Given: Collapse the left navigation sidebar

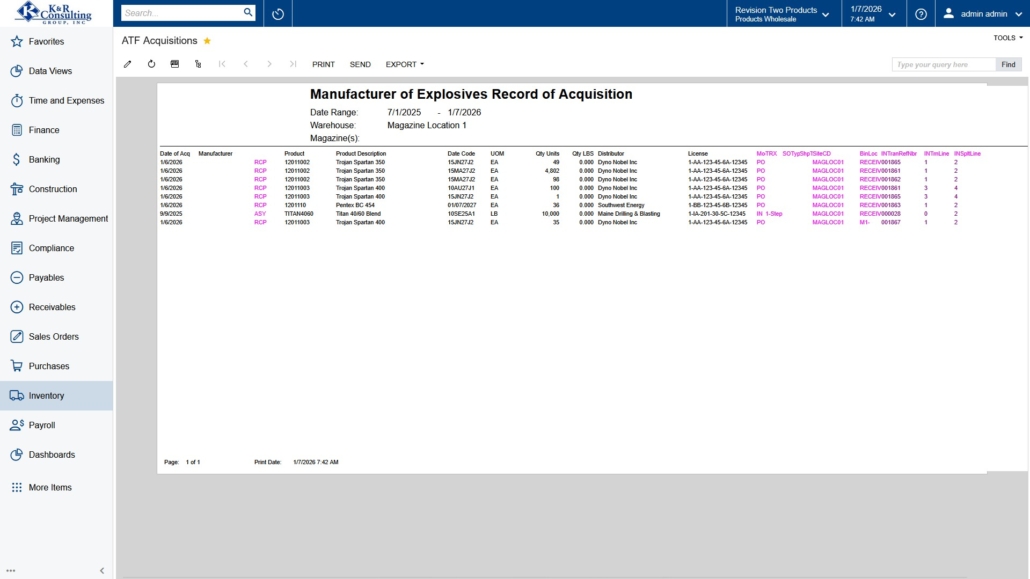Looking at the screenshot, I should [x=101, y=570].
